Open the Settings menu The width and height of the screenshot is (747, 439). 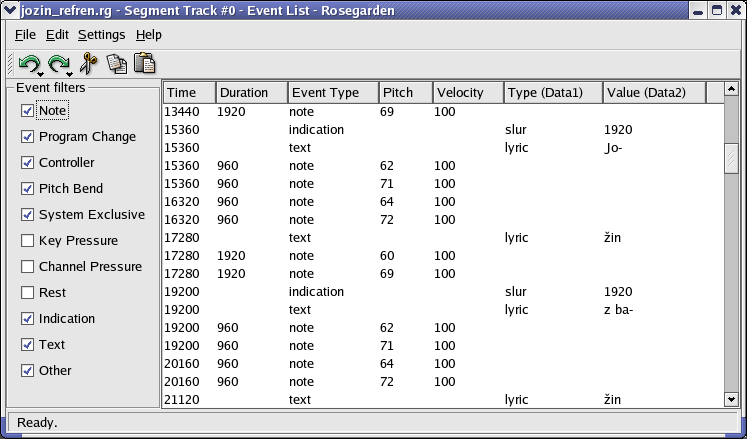(101, 35)
